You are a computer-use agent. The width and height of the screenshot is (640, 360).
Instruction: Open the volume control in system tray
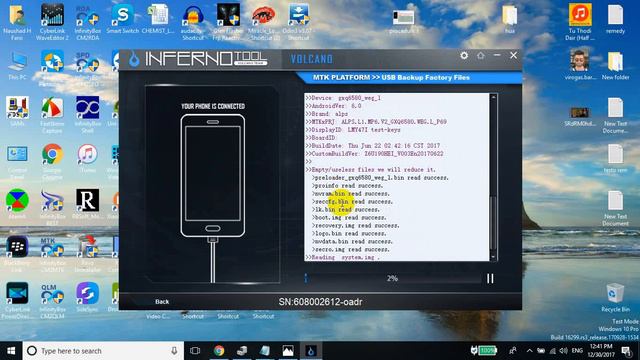[x=564, y=351]
